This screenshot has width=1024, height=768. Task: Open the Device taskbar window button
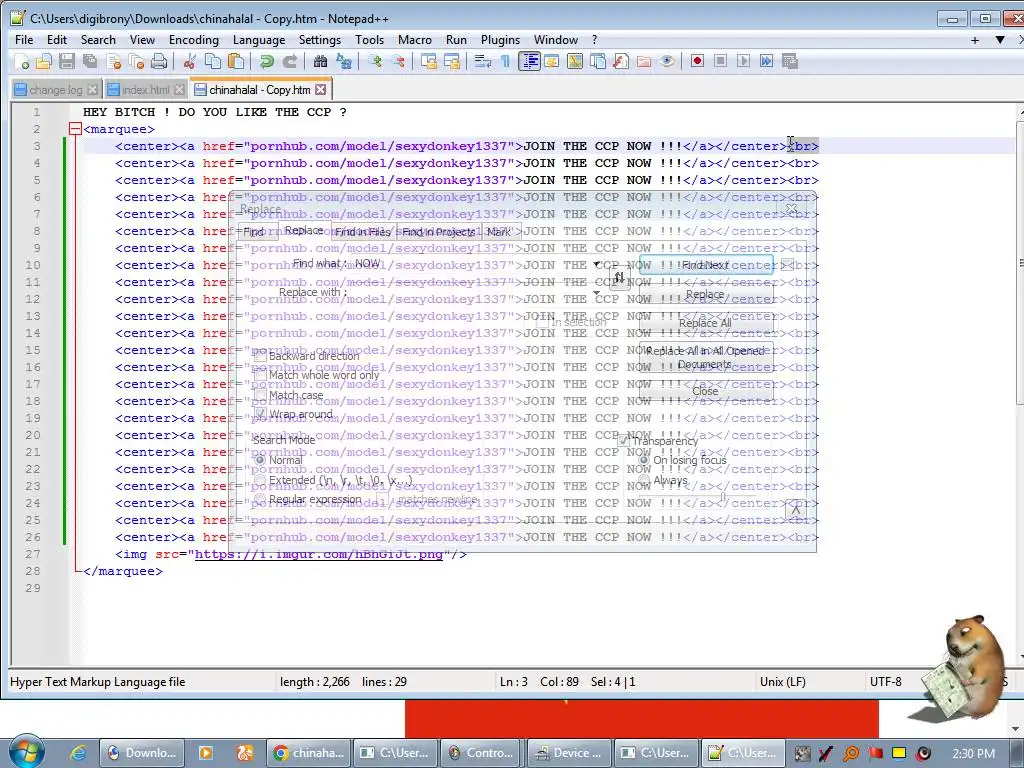(x=568, y=753)
